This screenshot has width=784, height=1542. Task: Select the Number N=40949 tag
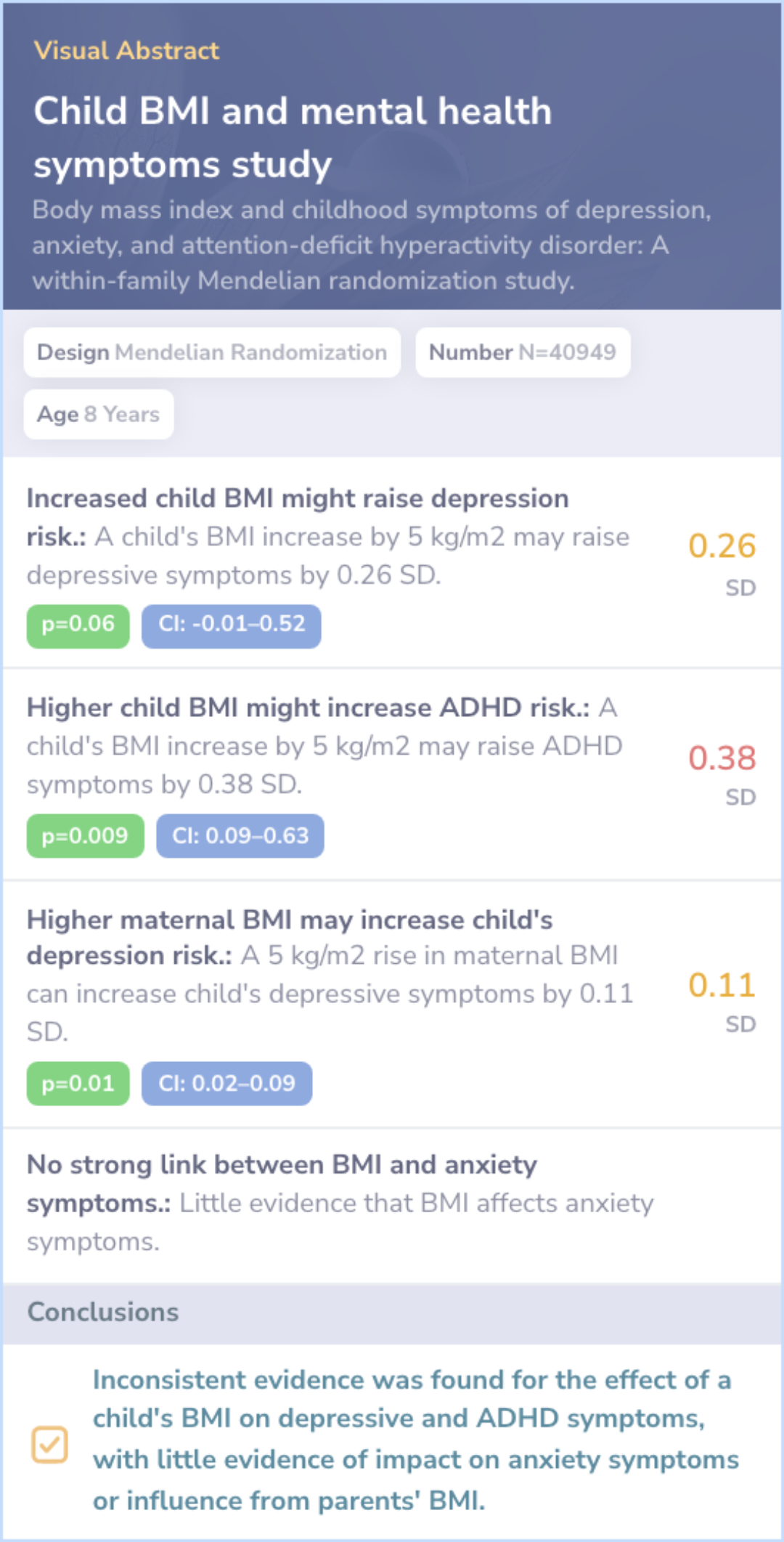tap(522, 352)
